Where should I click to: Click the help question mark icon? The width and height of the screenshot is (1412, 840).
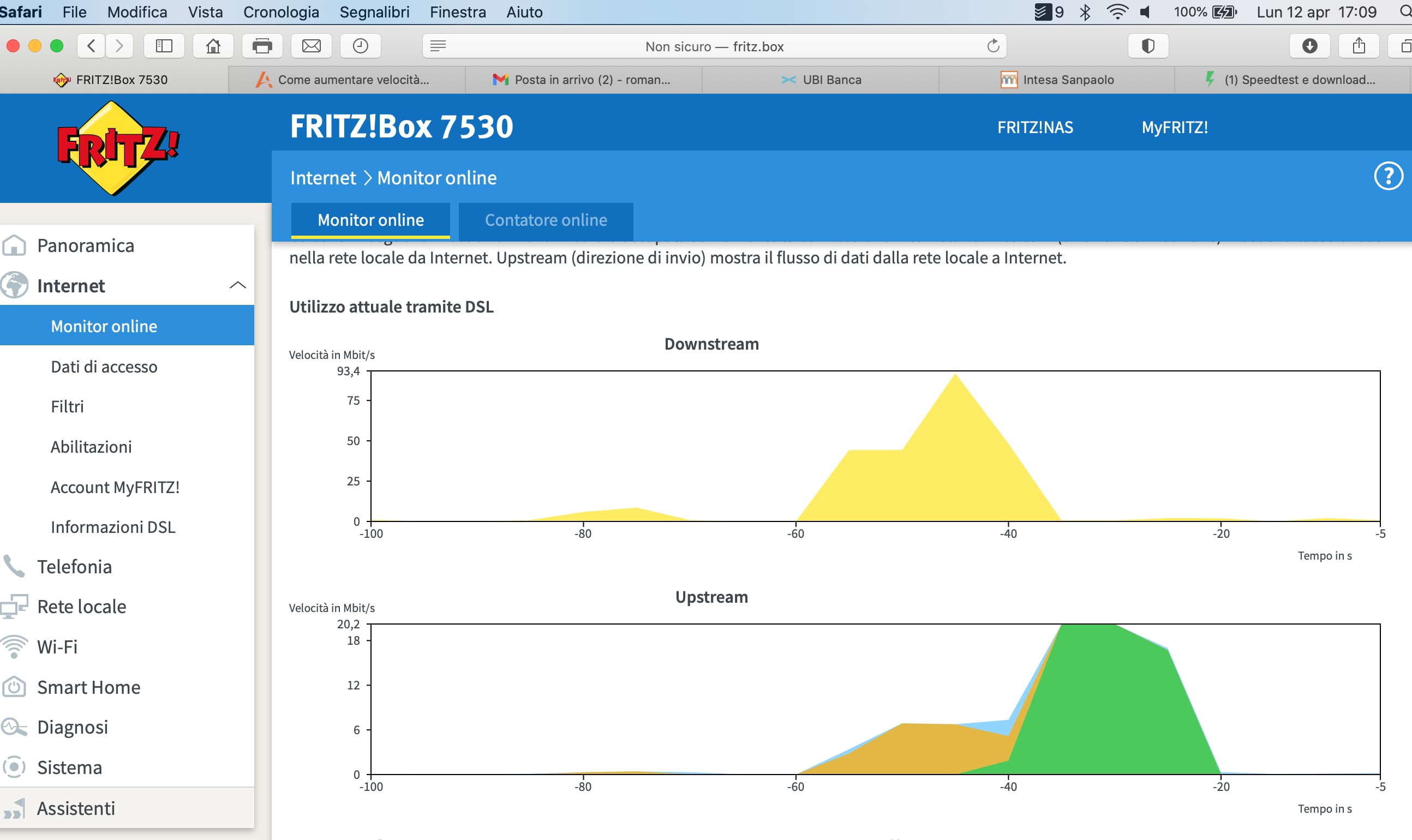click(1387, 177)
